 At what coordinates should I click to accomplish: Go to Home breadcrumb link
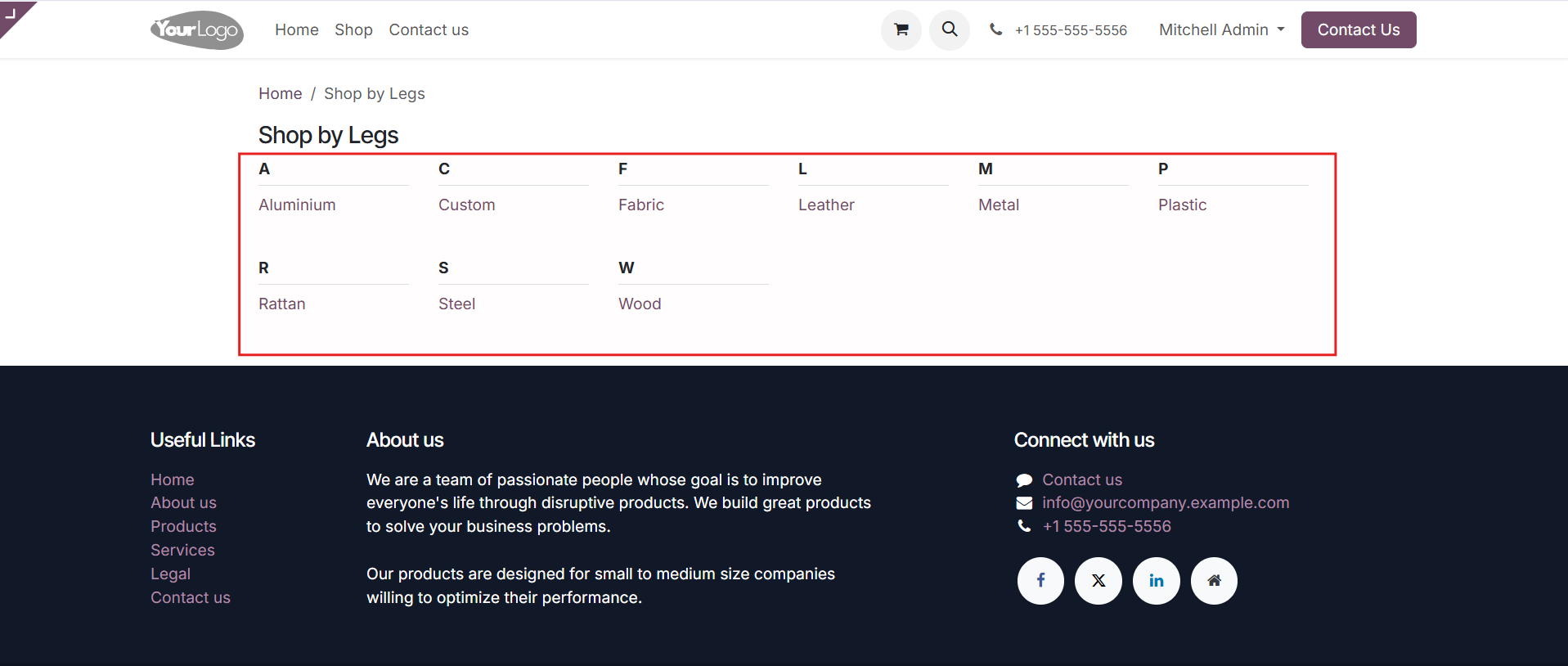(x=281, y=93)
